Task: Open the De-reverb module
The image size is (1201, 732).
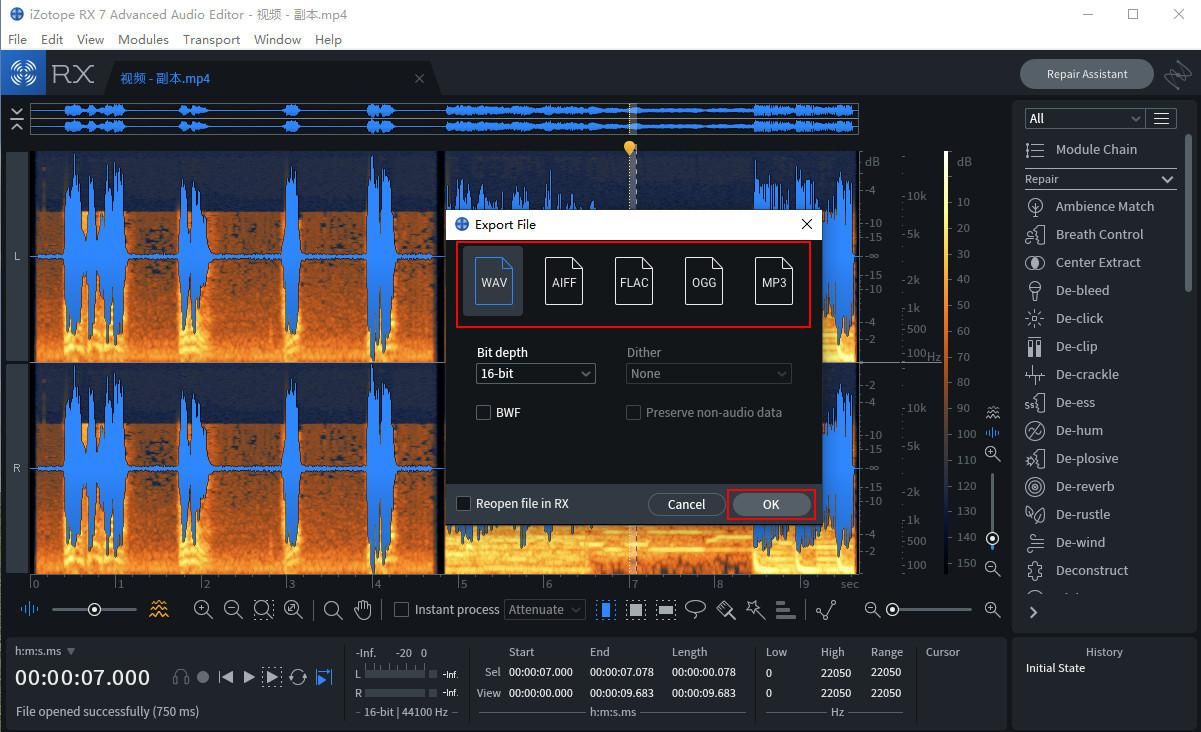Action: pyautogui.click(x=1071, y=486)
